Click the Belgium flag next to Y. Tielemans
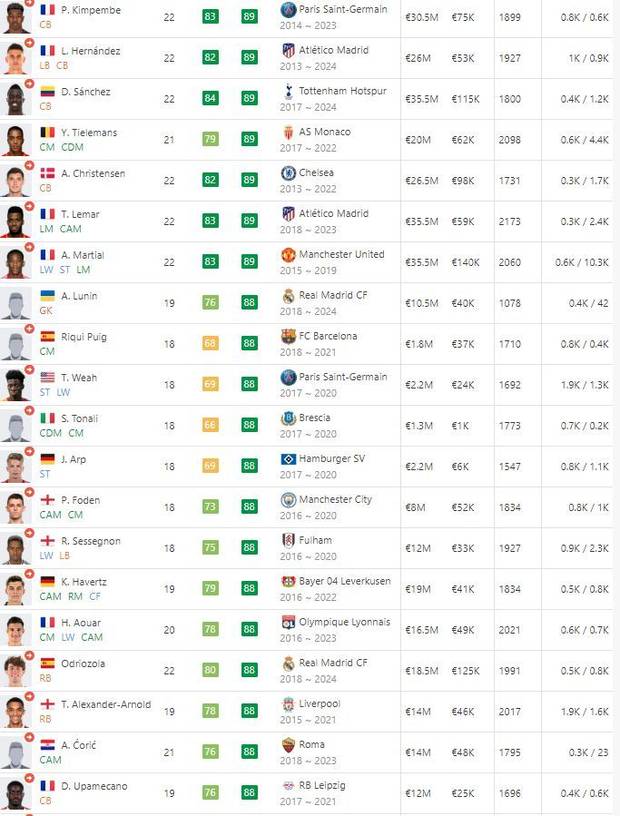620x816 pixels. [x=47, y=132]
